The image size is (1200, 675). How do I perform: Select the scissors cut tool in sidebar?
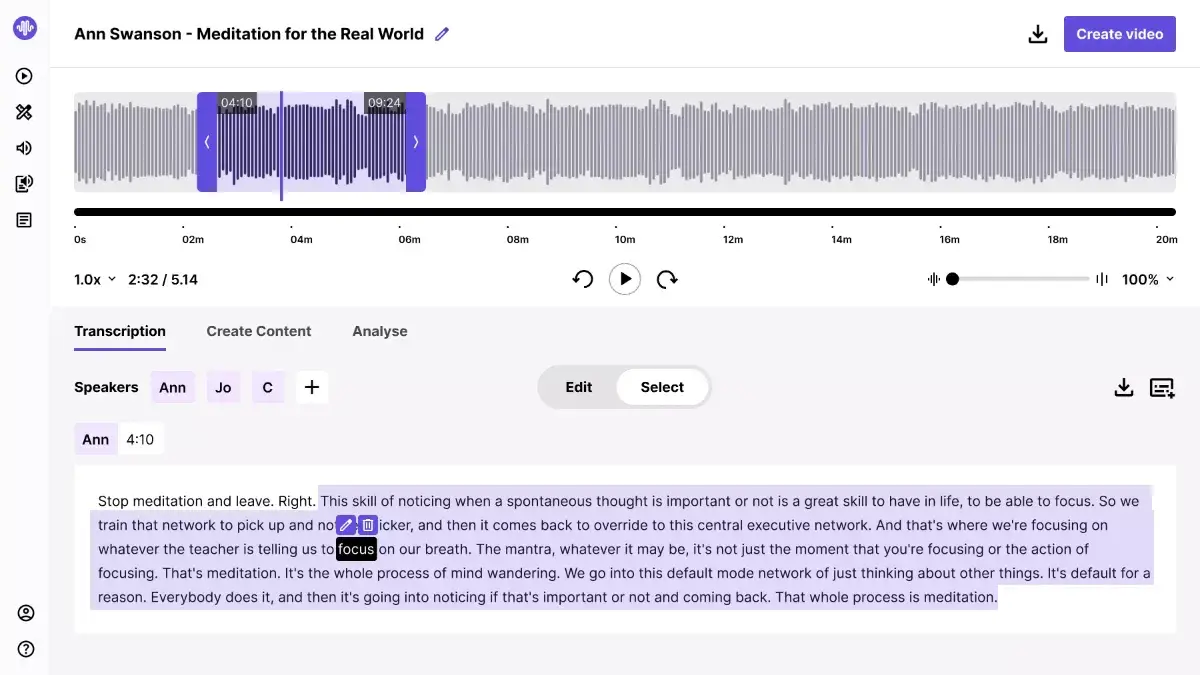24,112
